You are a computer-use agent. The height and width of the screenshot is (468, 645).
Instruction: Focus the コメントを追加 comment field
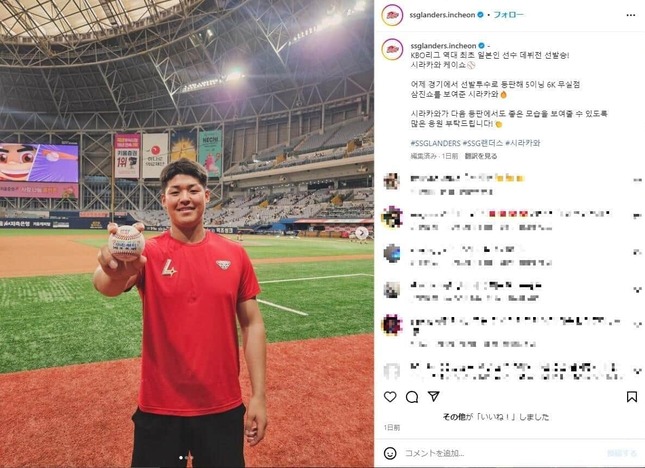tap(502, 453)
